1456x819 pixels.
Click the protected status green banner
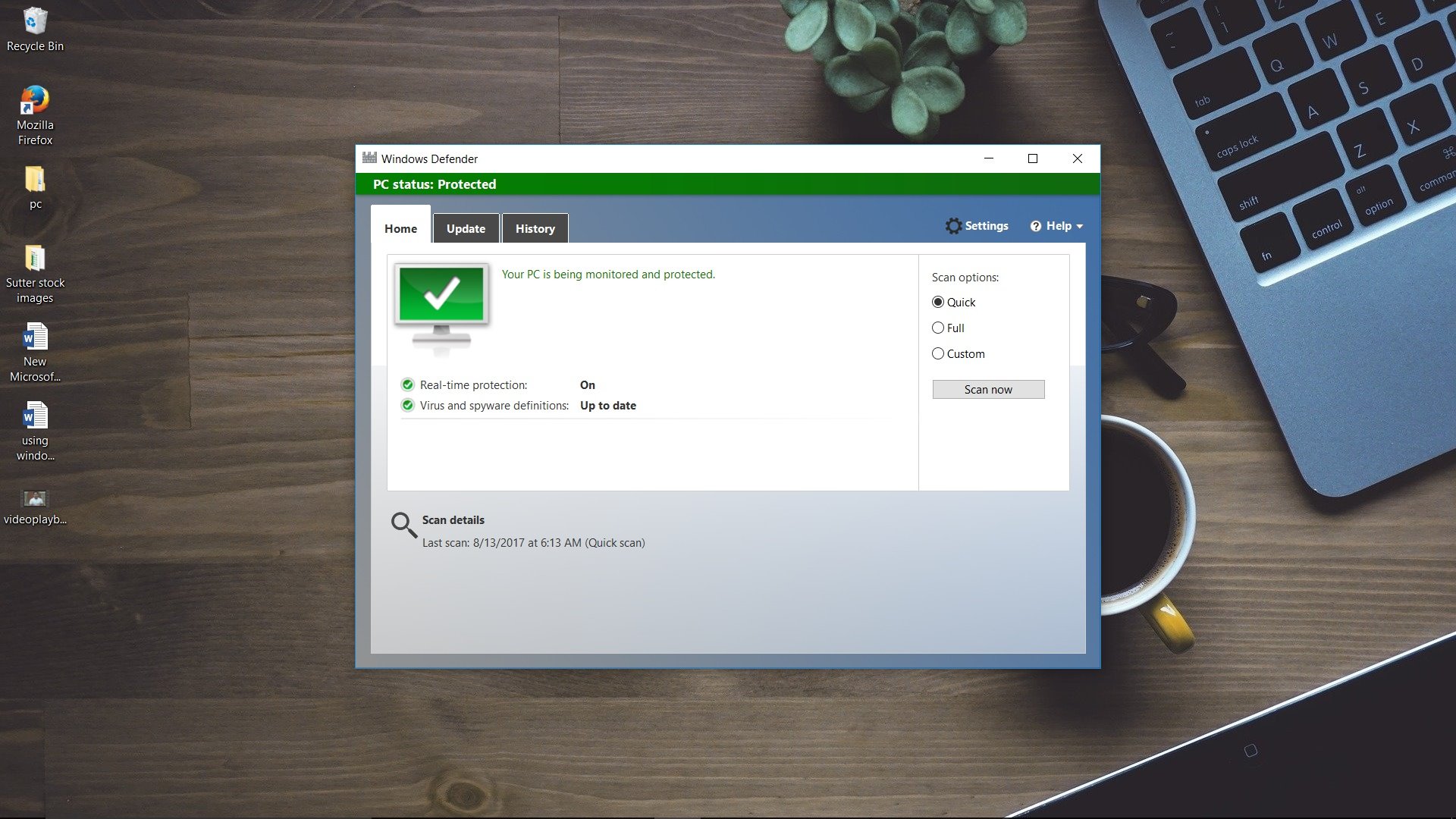tap(728, 184)
